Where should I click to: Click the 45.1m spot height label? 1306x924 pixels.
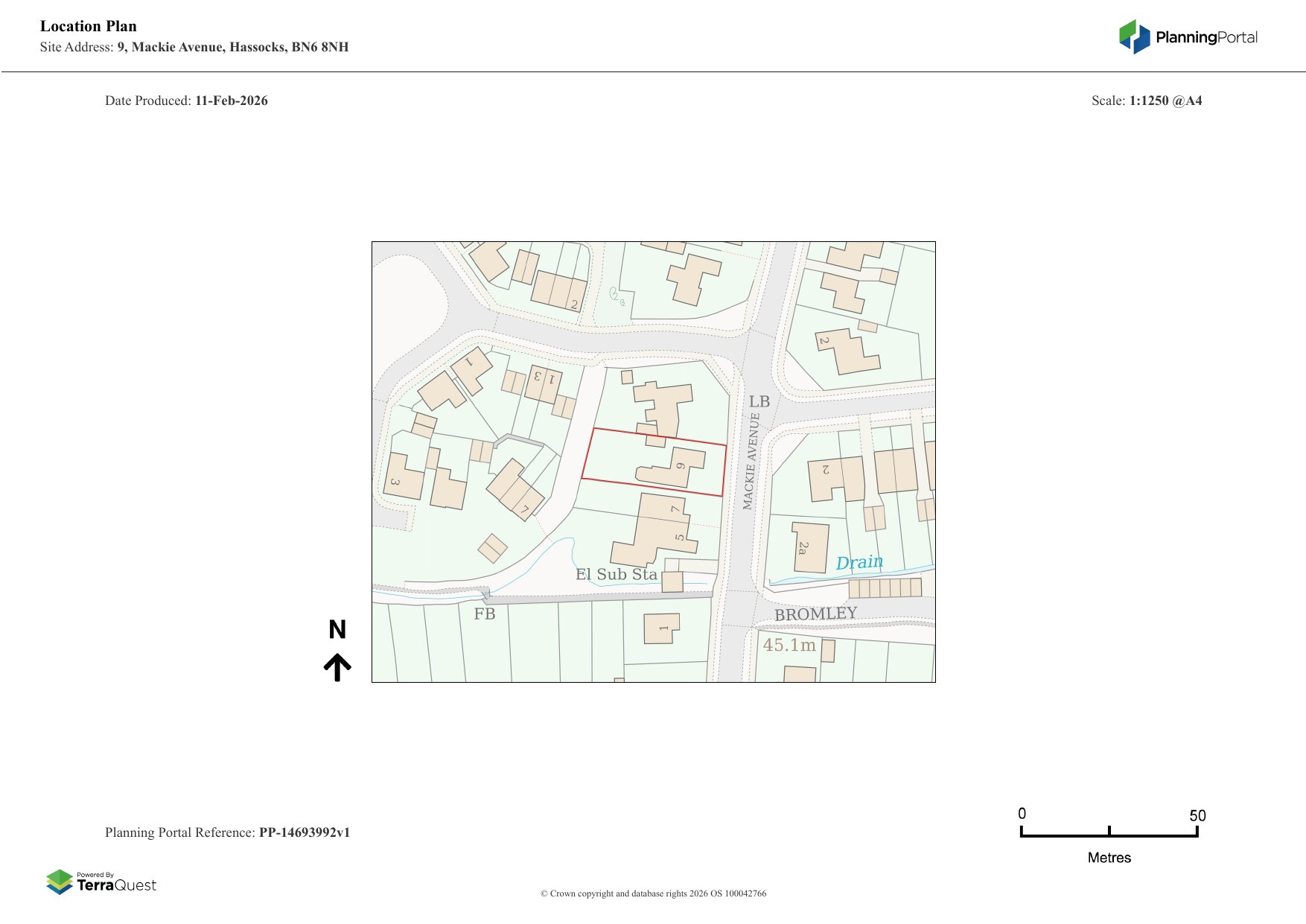point(789,645)
